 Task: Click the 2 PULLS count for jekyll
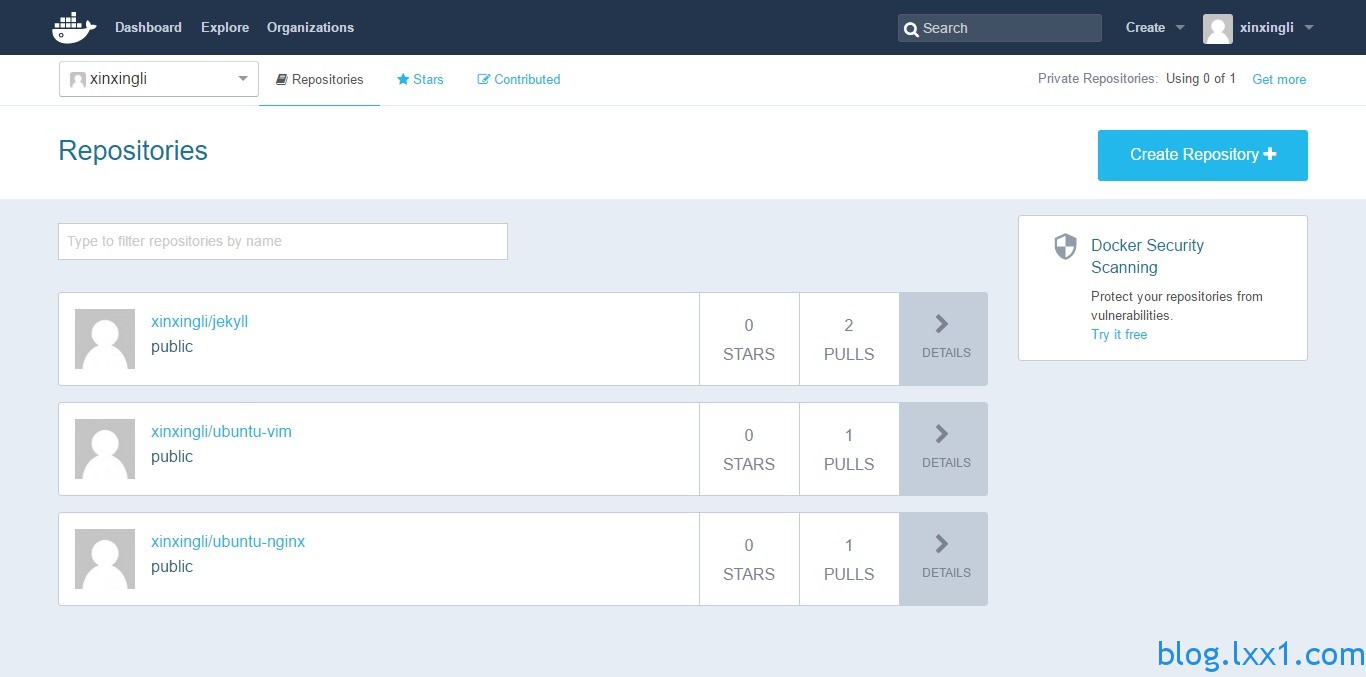point(849,339)
